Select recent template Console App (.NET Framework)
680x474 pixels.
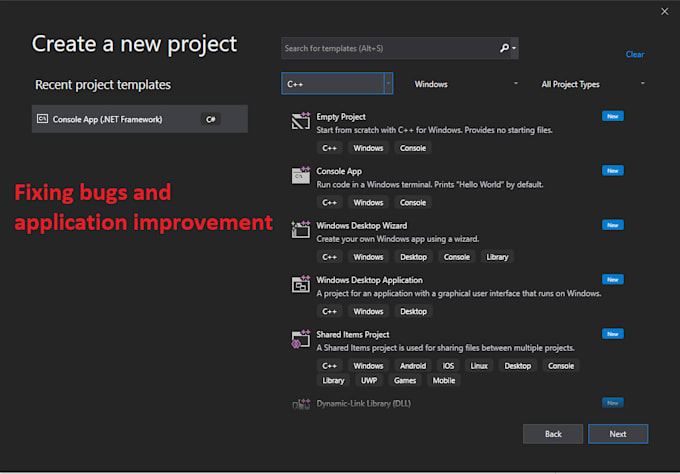(x=140, y=119)
